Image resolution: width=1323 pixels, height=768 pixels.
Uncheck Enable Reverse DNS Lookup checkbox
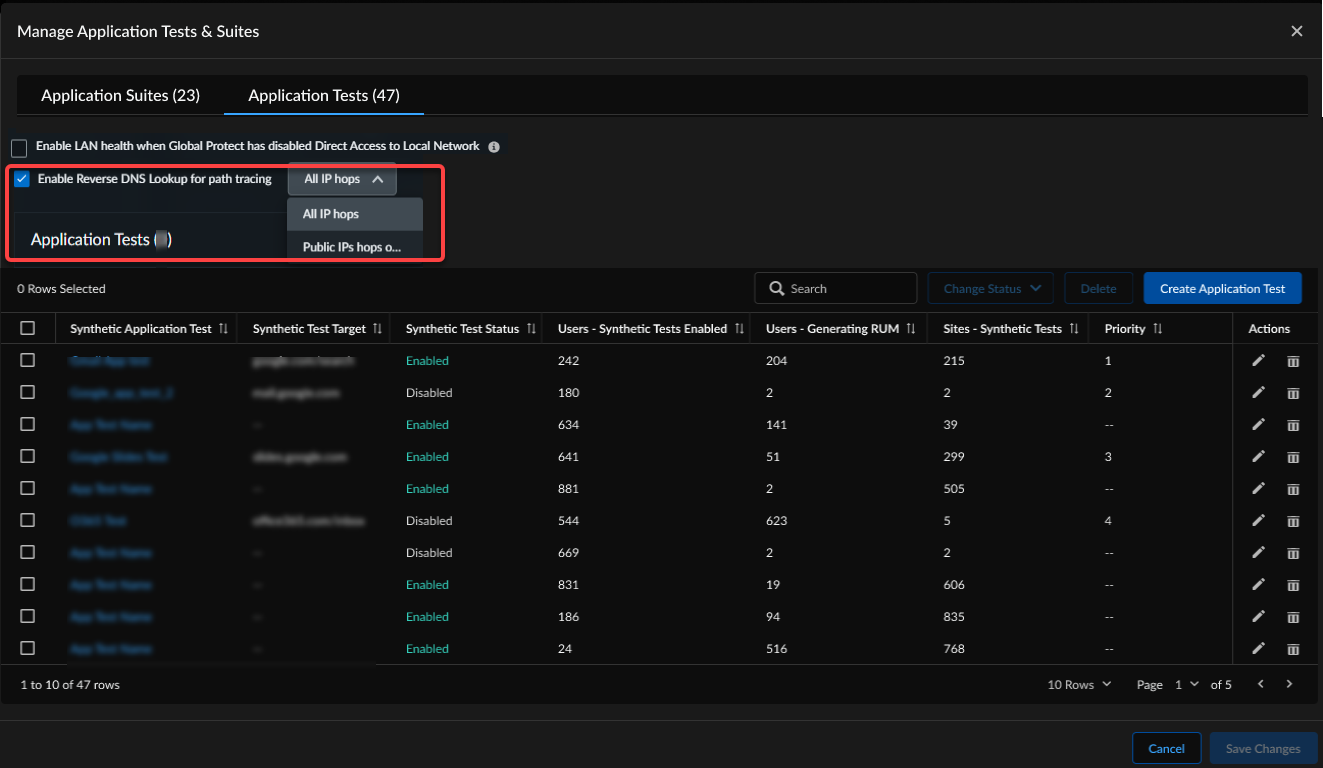22,179
